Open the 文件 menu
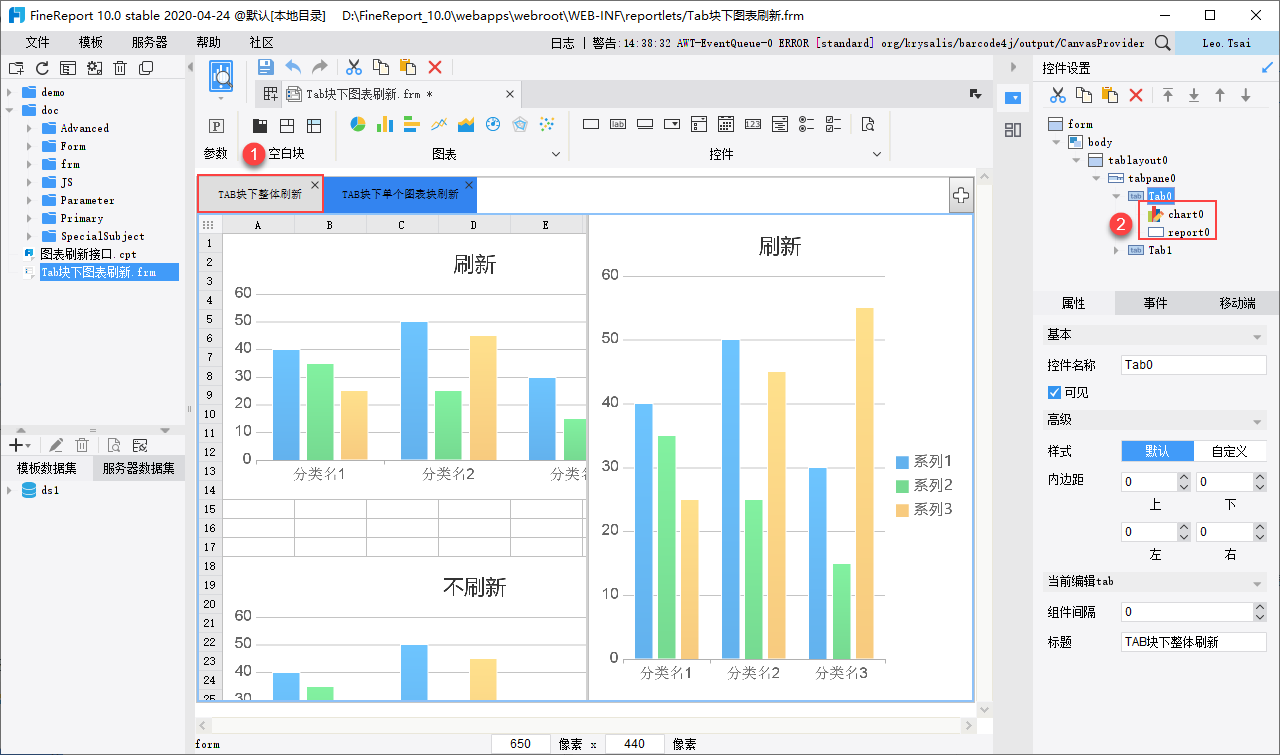Image resolution: width=1280 pixels, height=755 pixels. pos(38,43)
